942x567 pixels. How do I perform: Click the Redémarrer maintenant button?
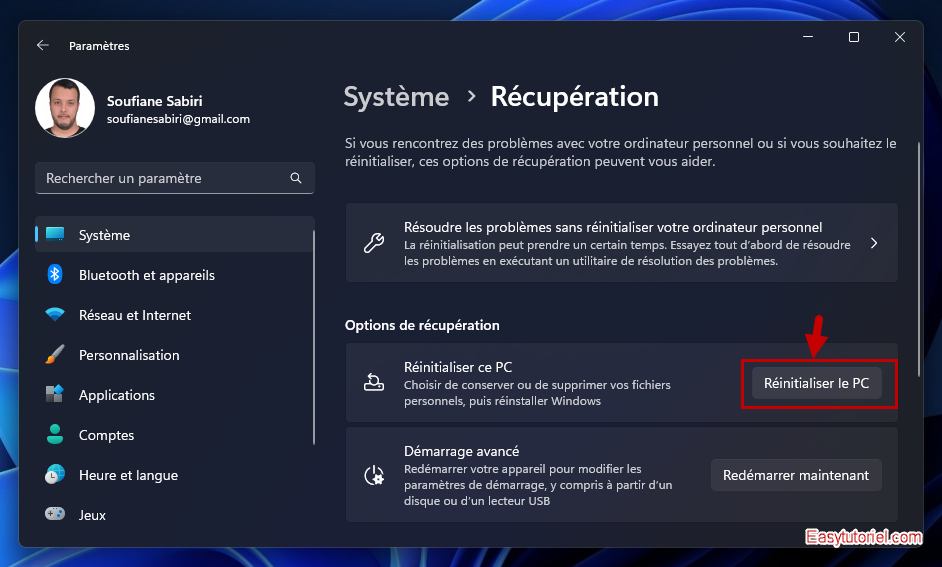click(796, 475)
